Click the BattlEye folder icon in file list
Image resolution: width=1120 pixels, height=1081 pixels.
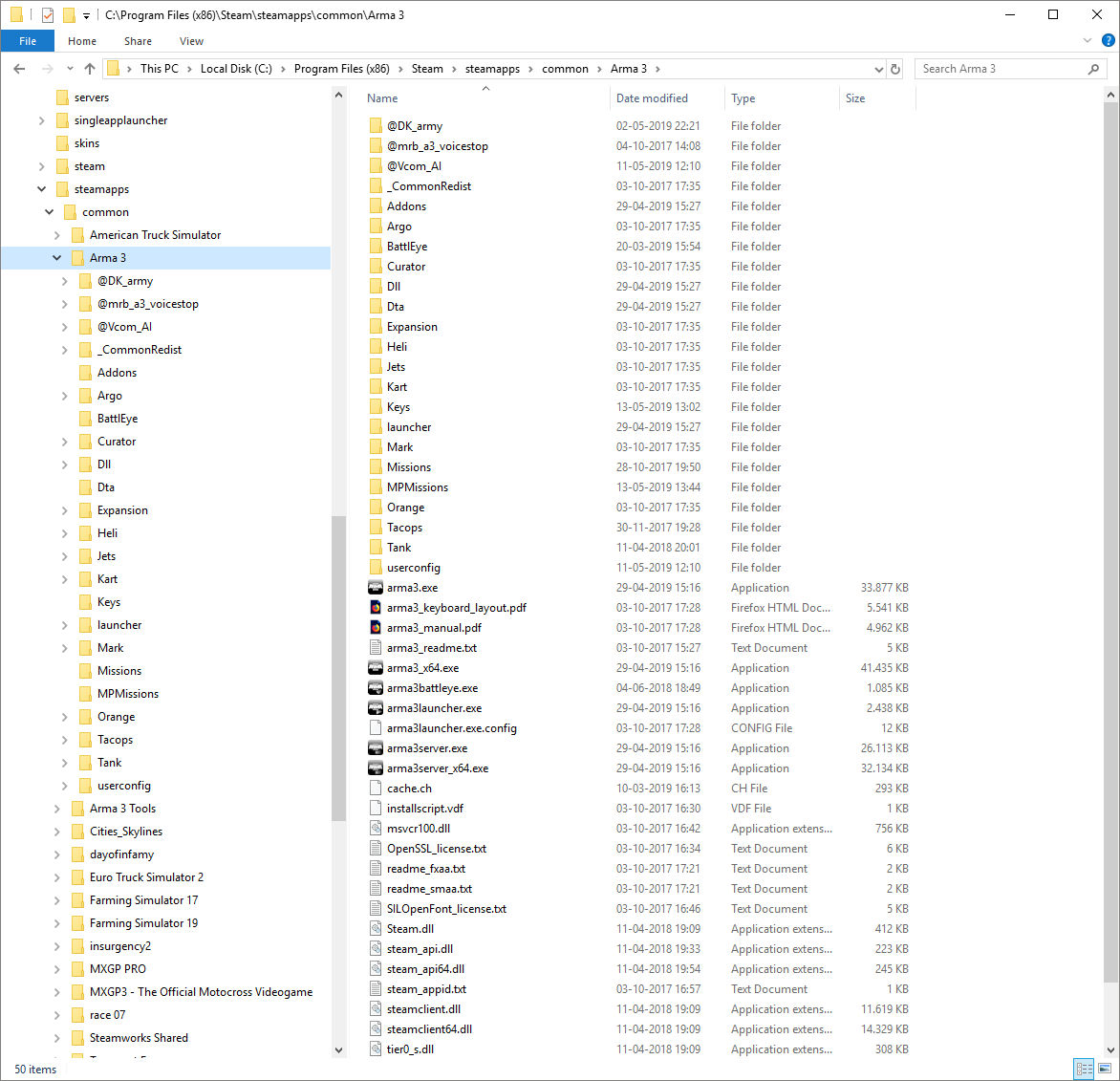376,247
